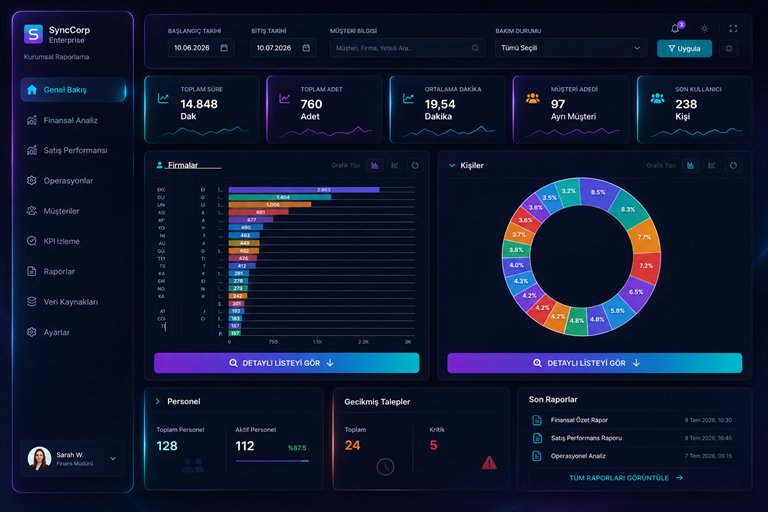Image resolution: width=768 pixels, height=512 pixels.
Task: Click the Firmalar person icon
Action: [x=159, y=165]
